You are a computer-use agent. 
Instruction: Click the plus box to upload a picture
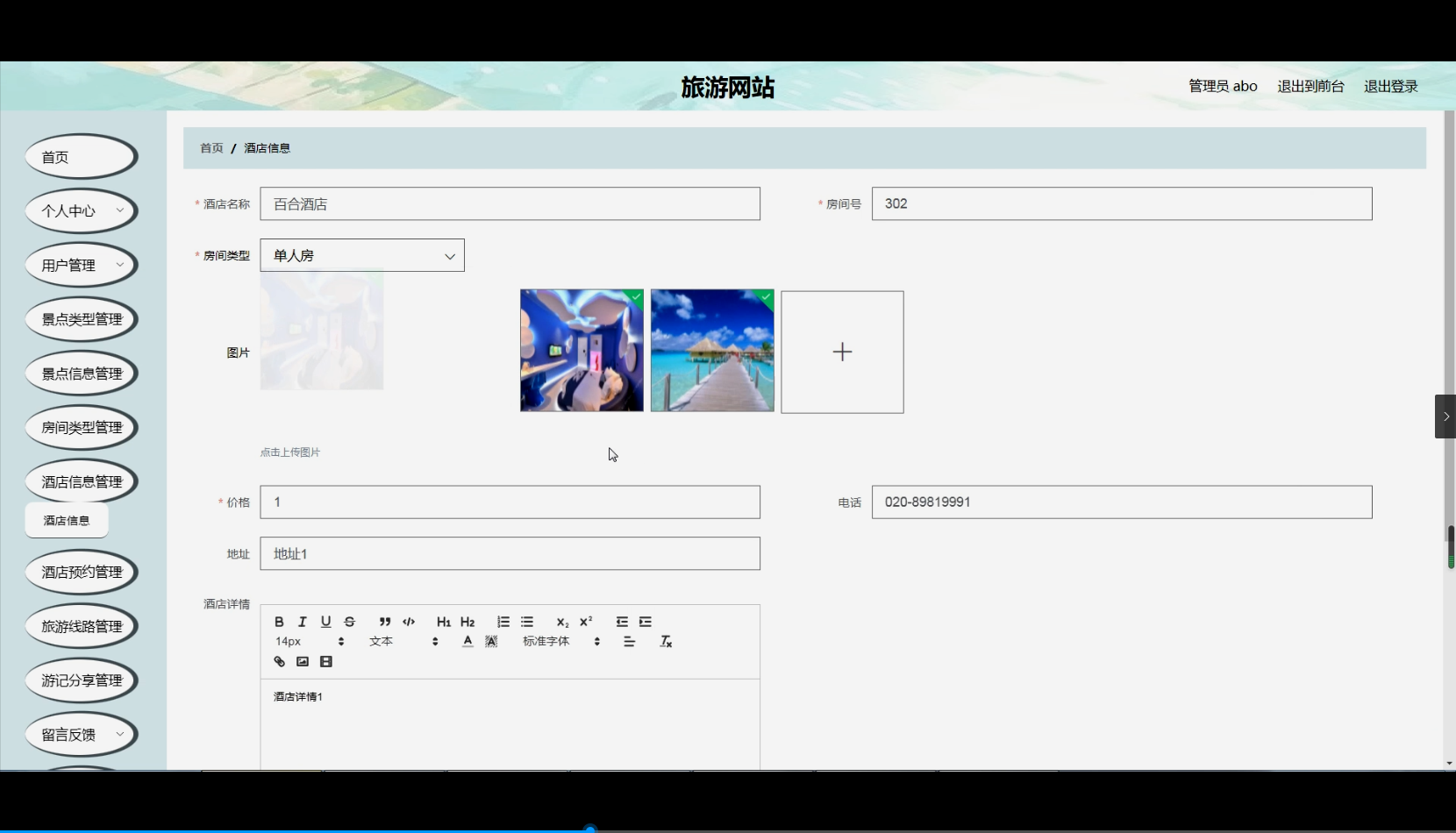pyautogui.click(x=842, y=352)
